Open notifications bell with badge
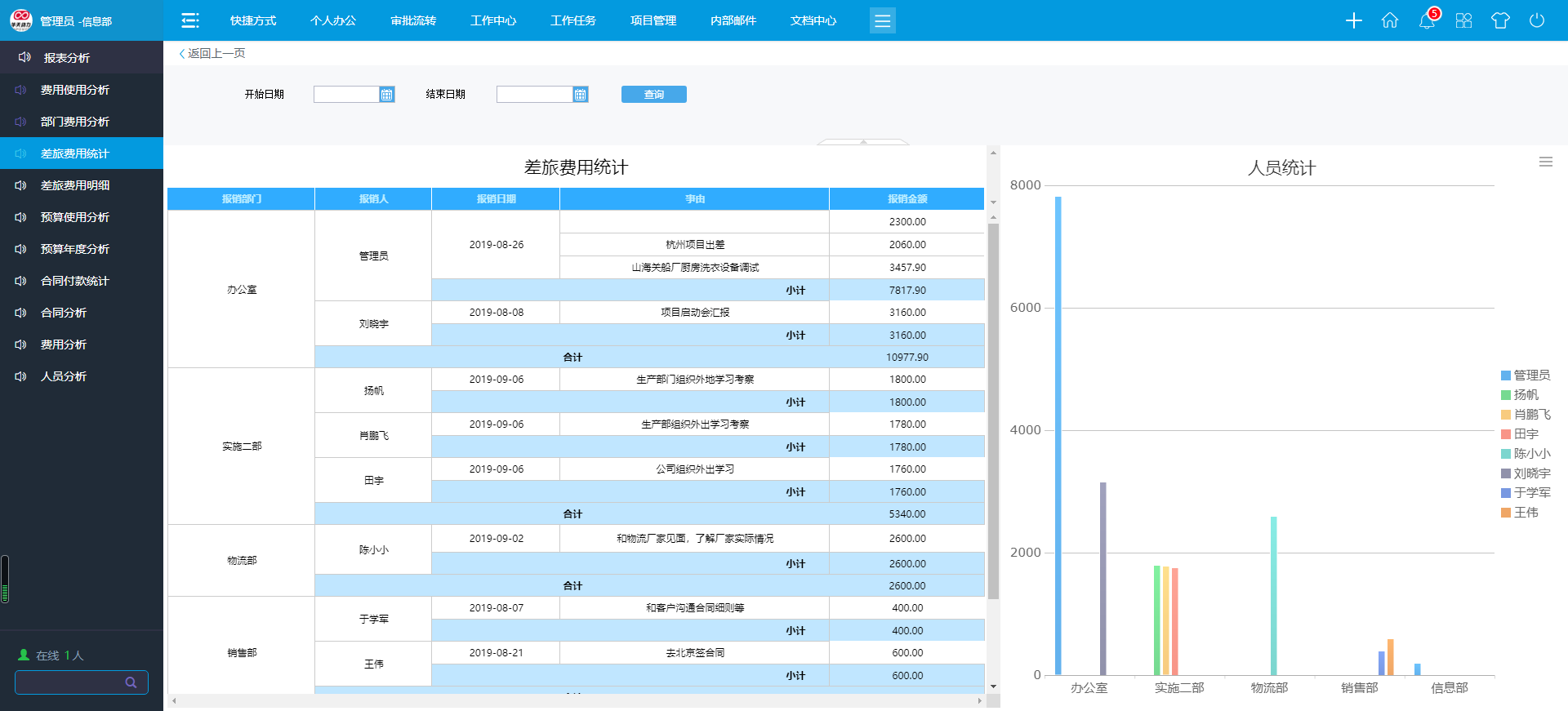This screenshot has height=711, width=1568. pyautogui.click(x=1427, y=20)
